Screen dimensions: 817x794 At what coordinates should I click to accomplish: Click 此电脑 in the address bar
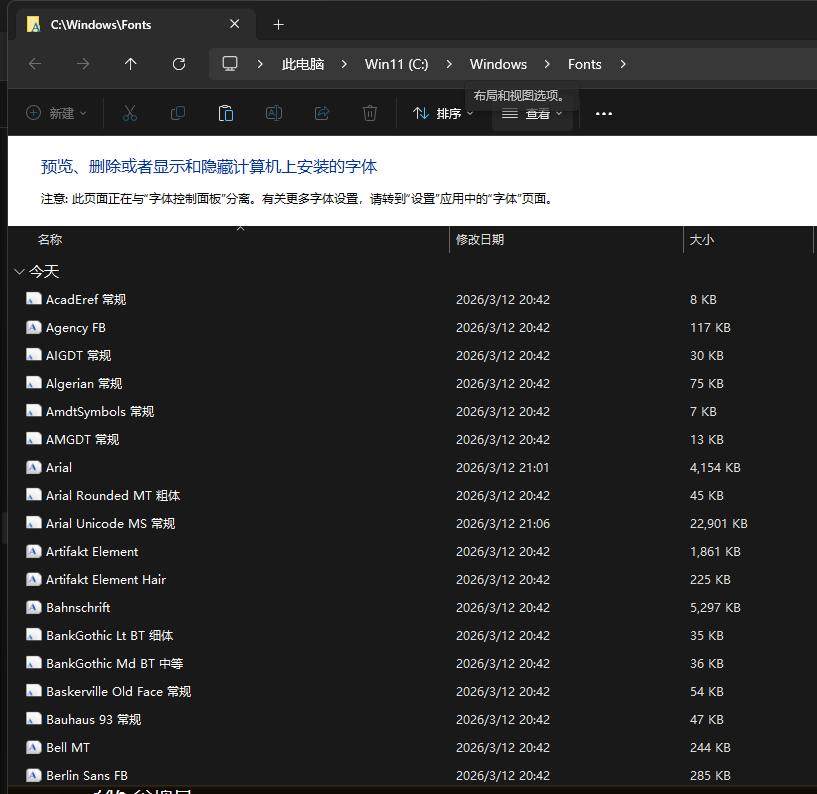tap(303, 64)
